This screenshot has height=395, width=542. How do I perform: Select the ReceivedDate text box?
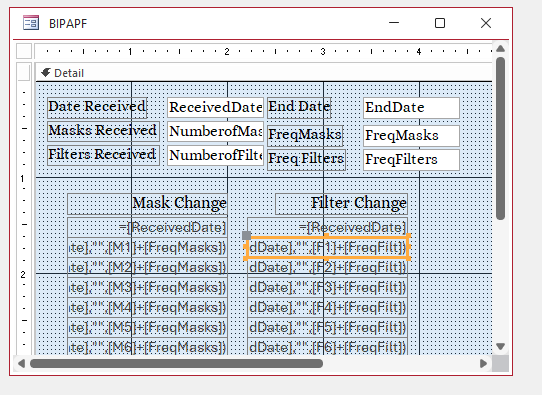[x=215, y=107]
